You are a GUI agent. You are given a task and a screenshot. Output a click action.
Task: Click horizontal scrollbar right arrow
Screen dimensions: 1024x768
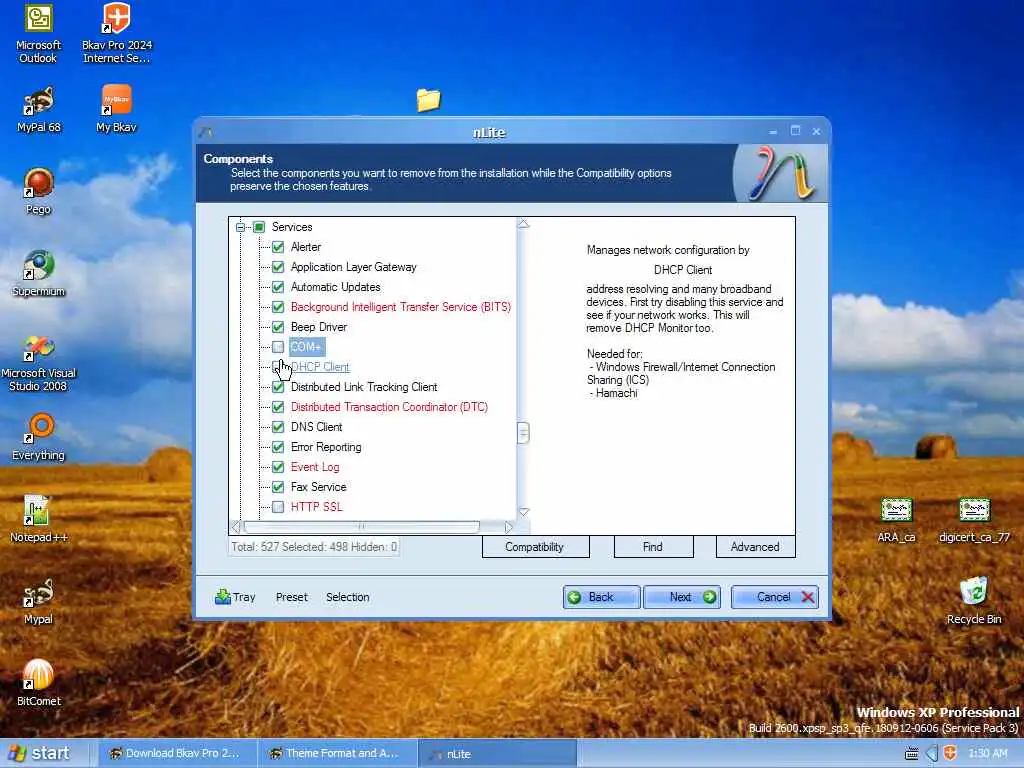[509, 526]
